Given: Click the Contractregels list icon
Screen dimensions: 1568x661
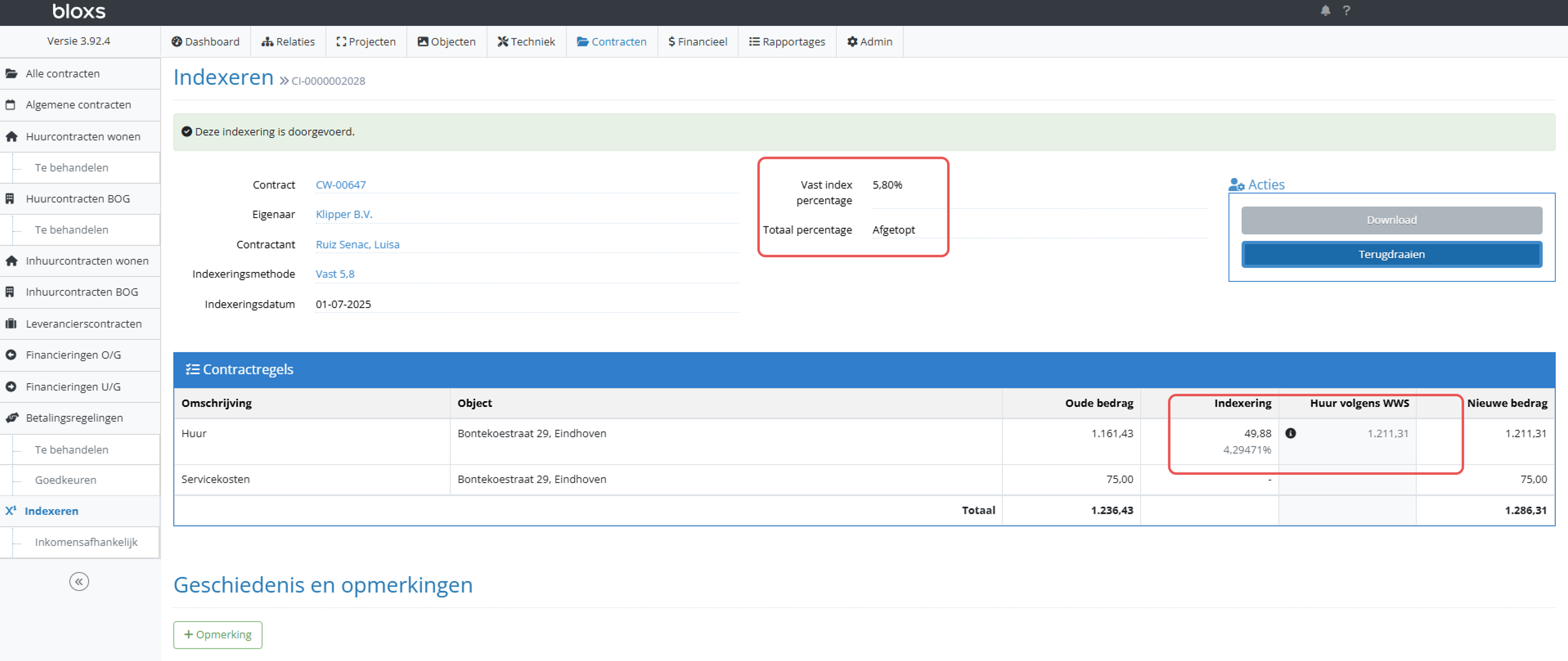Looking at the screenshot, I should tap(192, 369).
